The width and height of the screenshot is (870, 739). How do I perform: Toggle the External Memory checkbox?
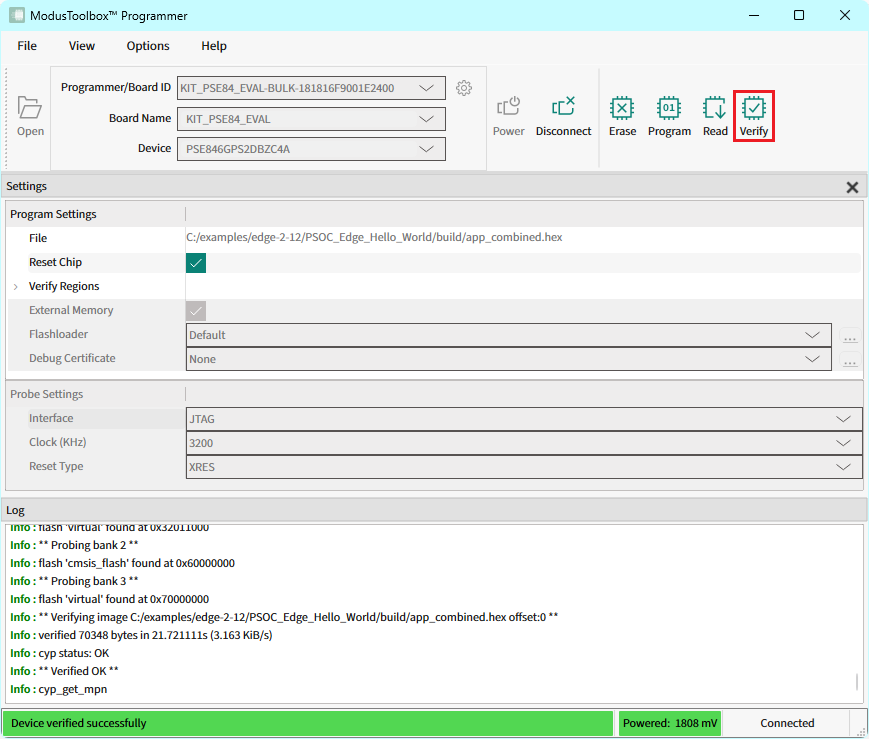pyautogui.click(x=196, y=311)
